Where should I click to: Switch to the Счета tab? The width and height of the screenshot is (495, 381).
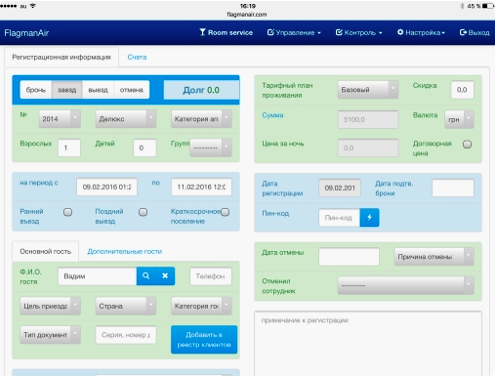point(137,57)
